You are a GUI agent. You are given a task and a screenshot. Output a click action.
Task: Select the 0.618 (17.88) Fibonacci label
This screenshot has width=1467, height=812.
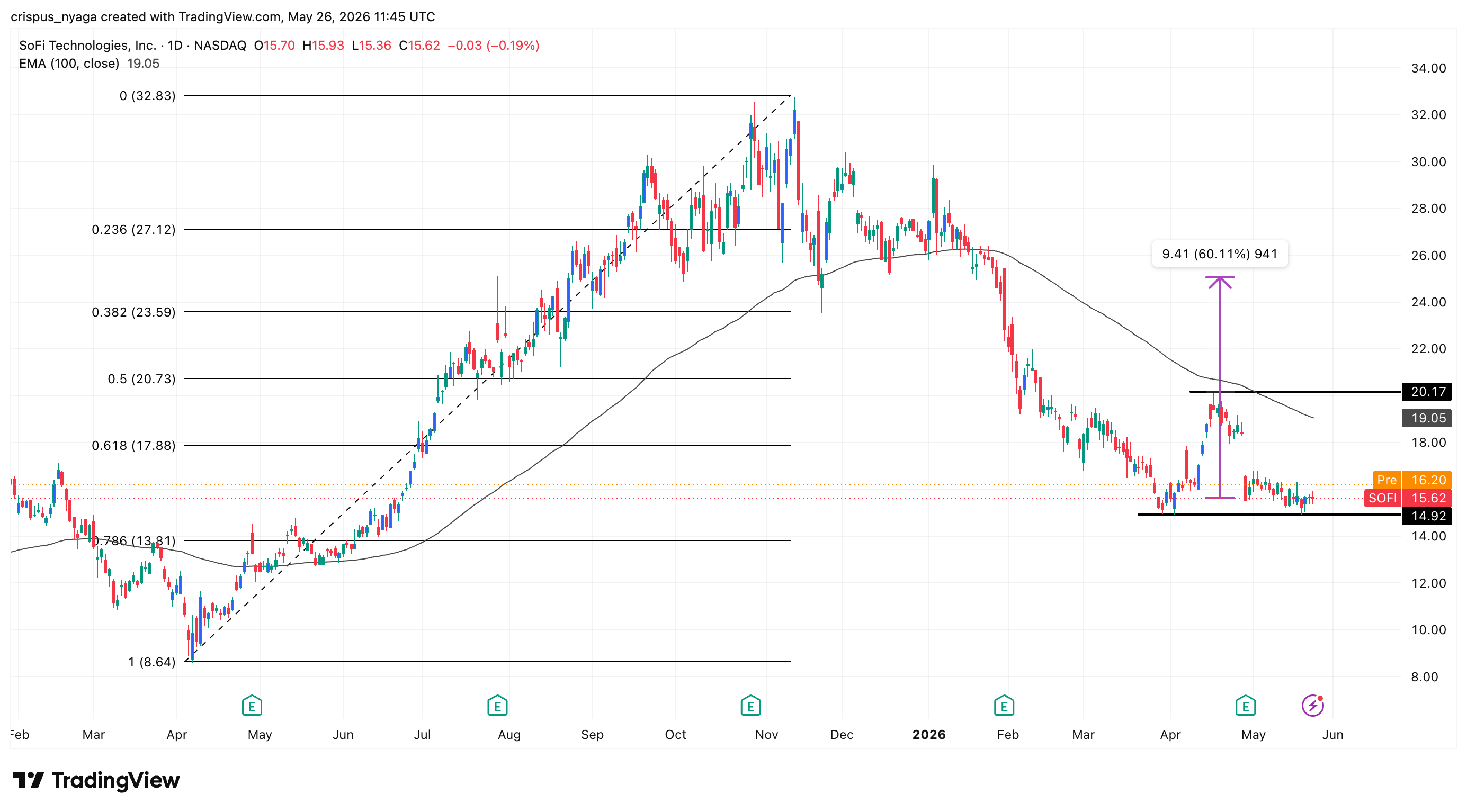click(134, 445)
